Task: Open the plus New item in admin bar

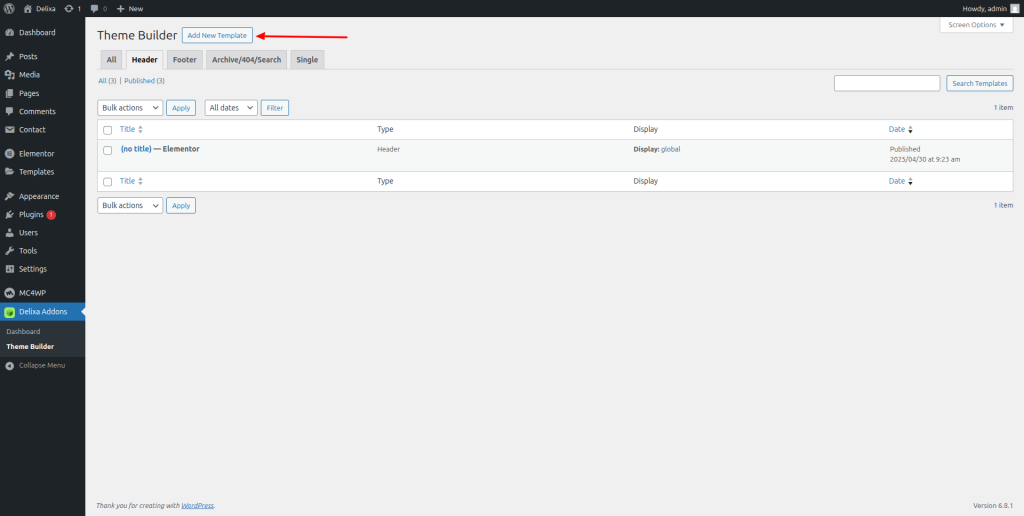Action: pos(130,8)
